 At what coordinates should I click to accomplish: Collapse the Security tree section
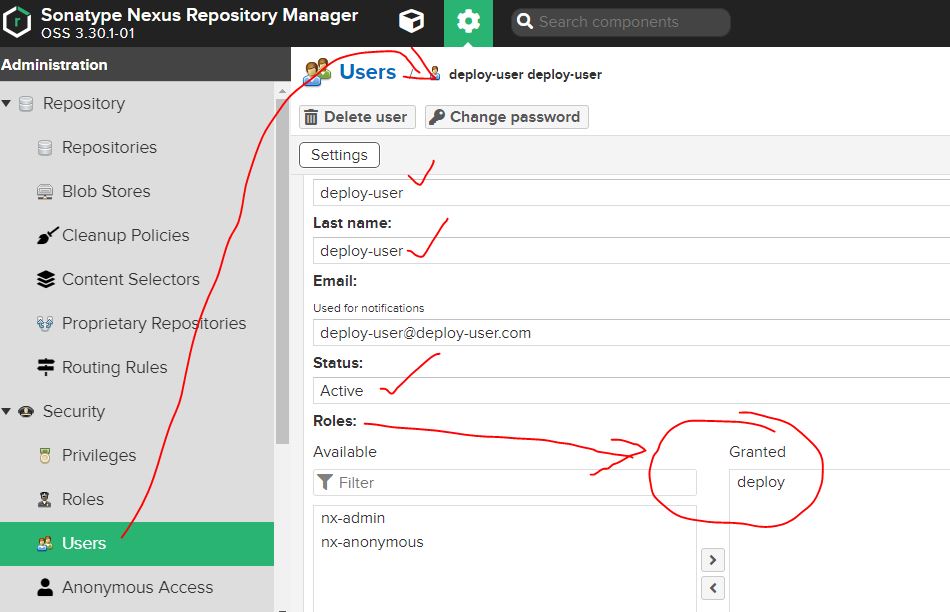(x=7, y=411)
